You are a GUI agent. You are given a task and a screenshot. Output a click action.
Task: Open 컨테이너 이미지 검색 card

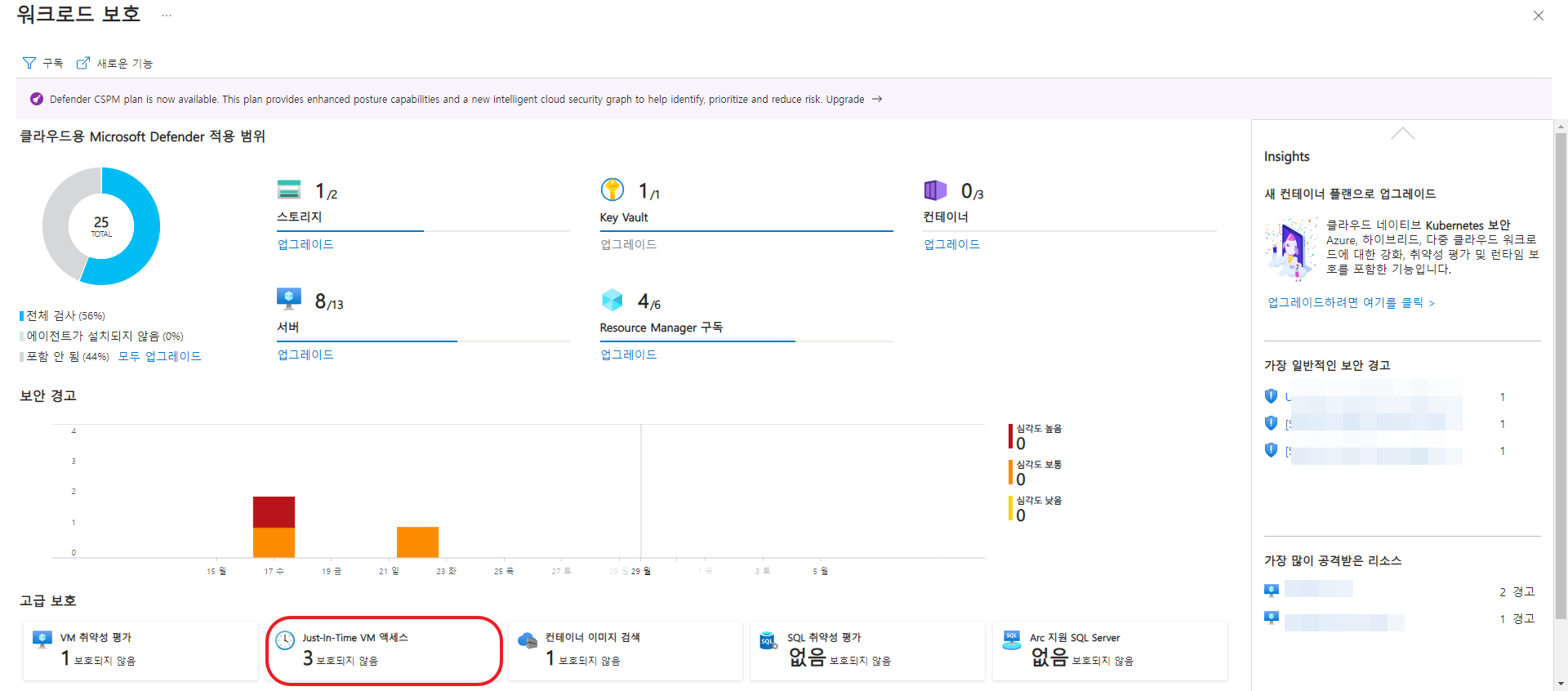625,650
